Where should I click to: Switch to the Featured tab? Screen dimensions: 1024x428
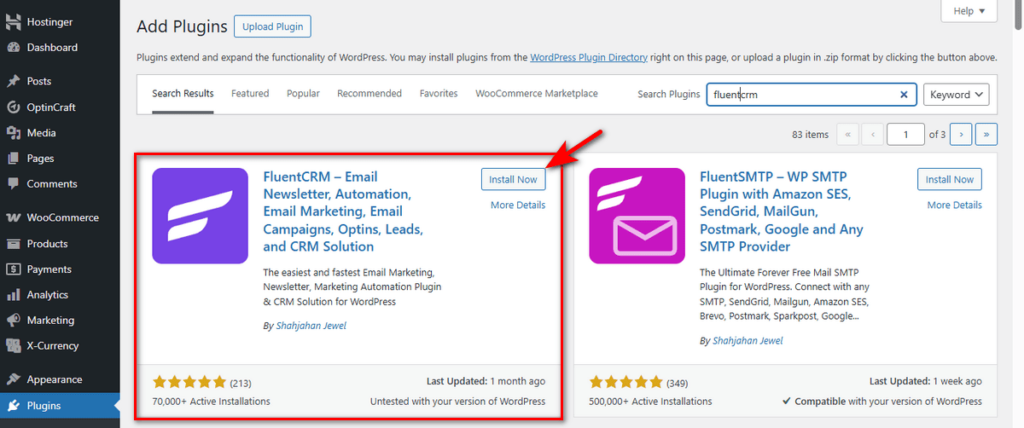(250, 93)
